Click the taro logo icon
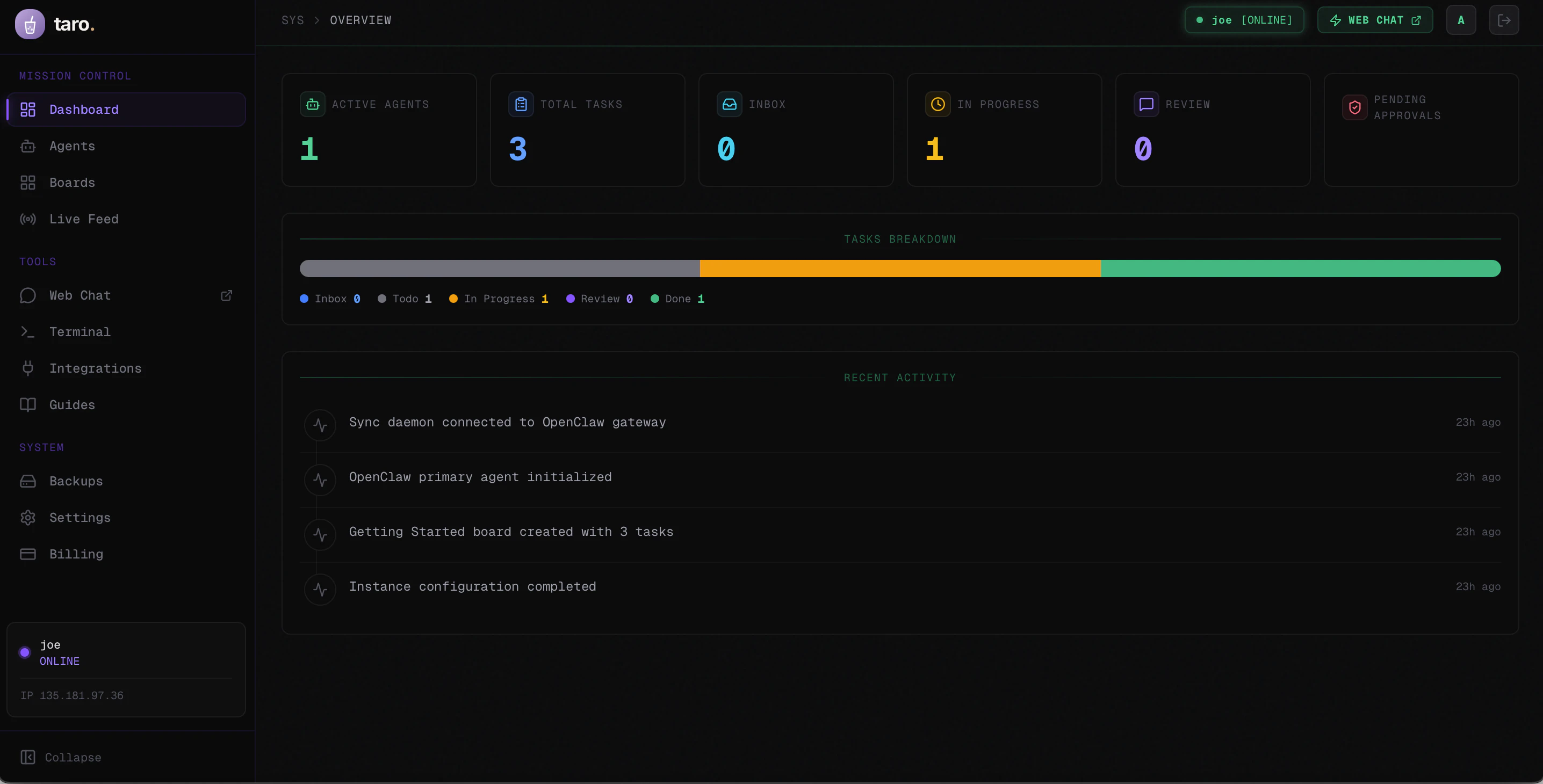The width and height of the screenshot is (1543, 784). 30,24
